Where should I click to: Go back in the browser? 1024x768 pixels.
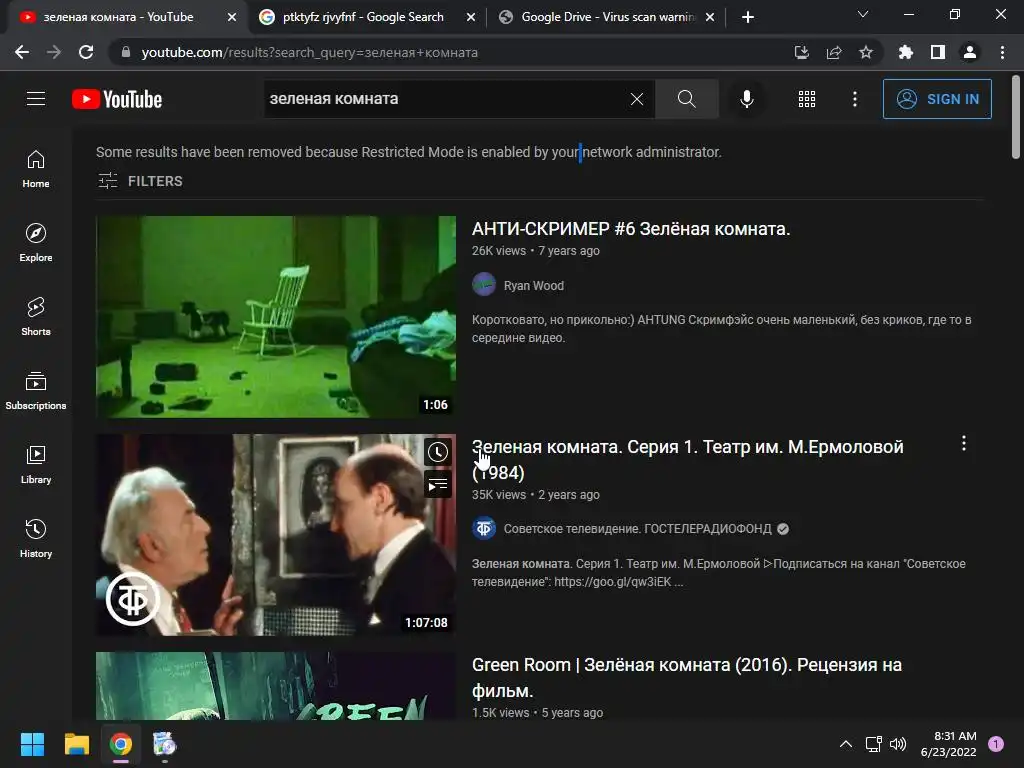click(x=22, y=52)
